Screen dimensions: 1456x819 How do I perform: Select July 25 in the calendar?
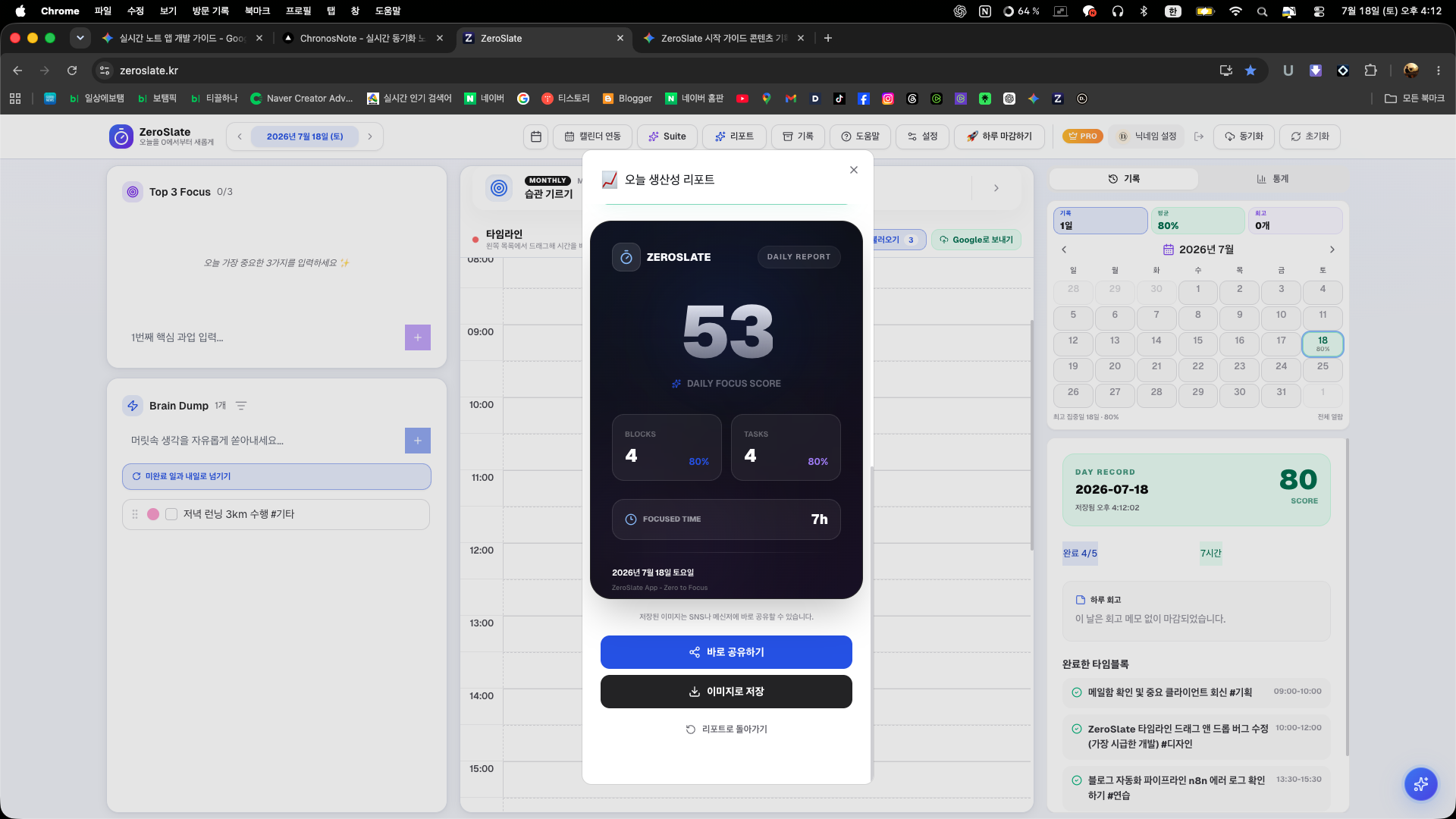click(1323, 369)
